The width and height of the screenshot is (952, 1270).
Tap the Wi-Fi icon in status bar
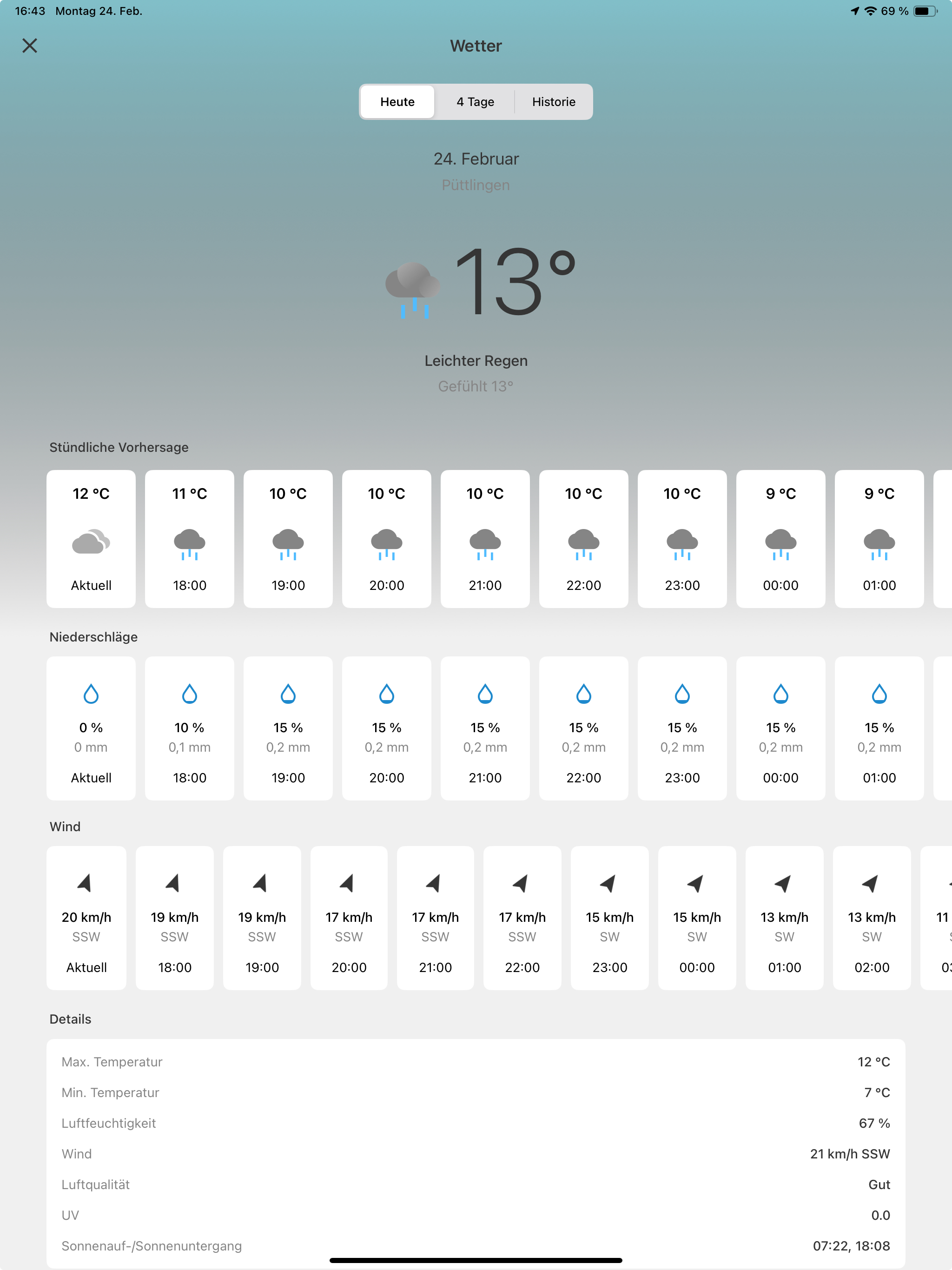pos(871,11)
